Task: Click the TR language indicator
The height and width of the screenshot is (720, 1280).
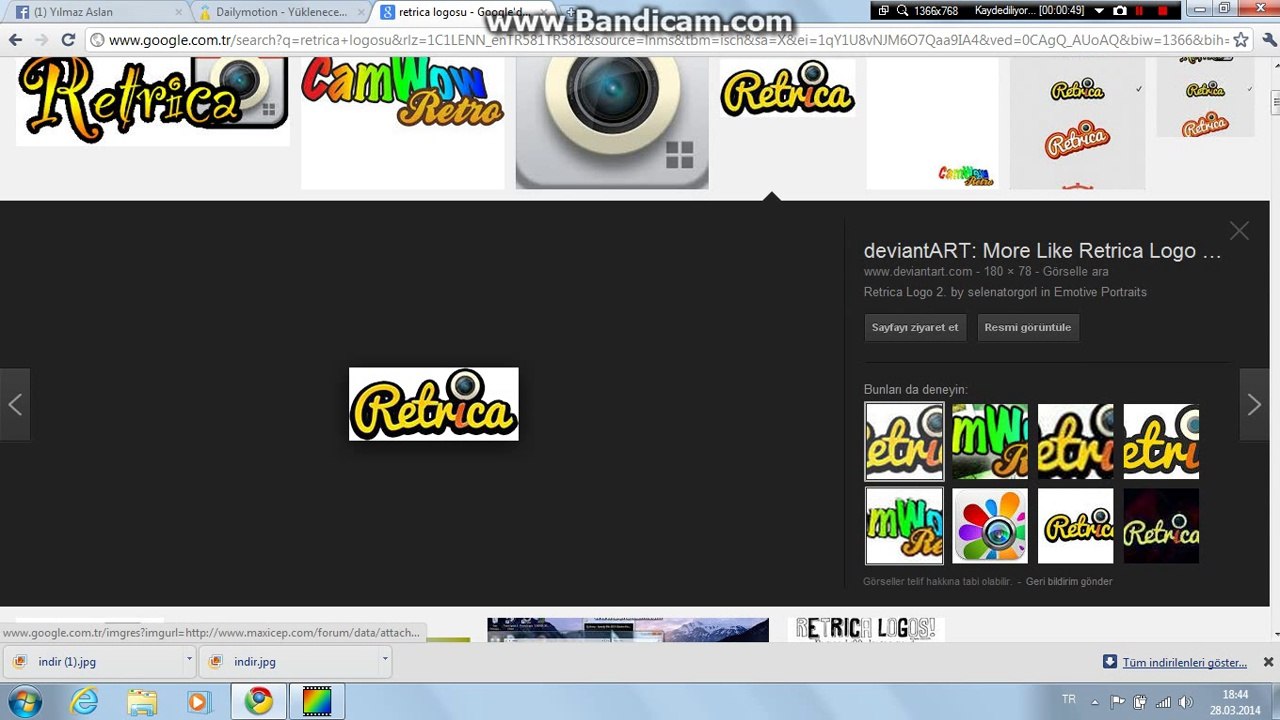Action: pos(1069,700)
